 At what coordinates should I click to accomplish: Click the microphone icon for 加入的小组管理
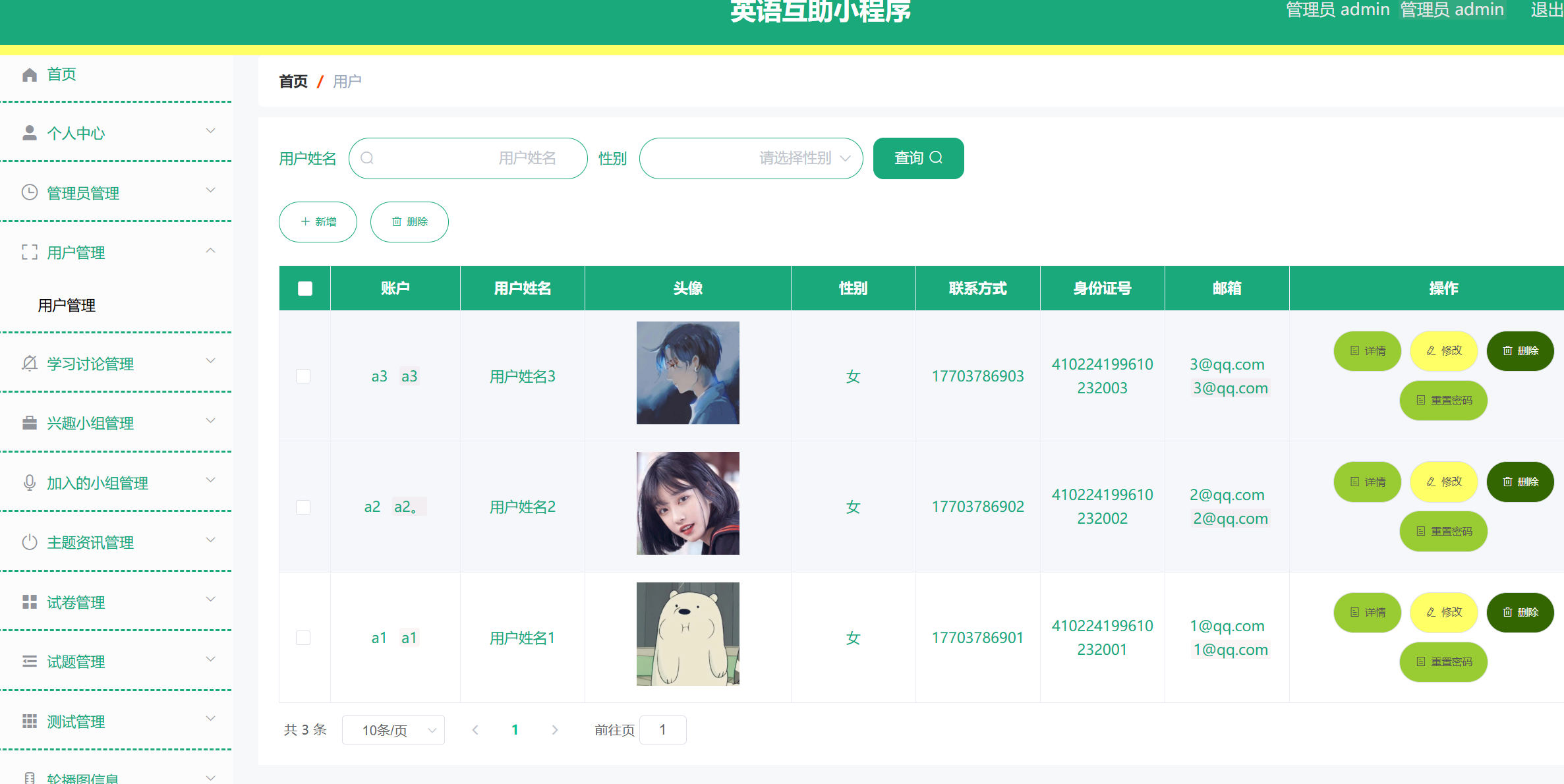[29, 482]
